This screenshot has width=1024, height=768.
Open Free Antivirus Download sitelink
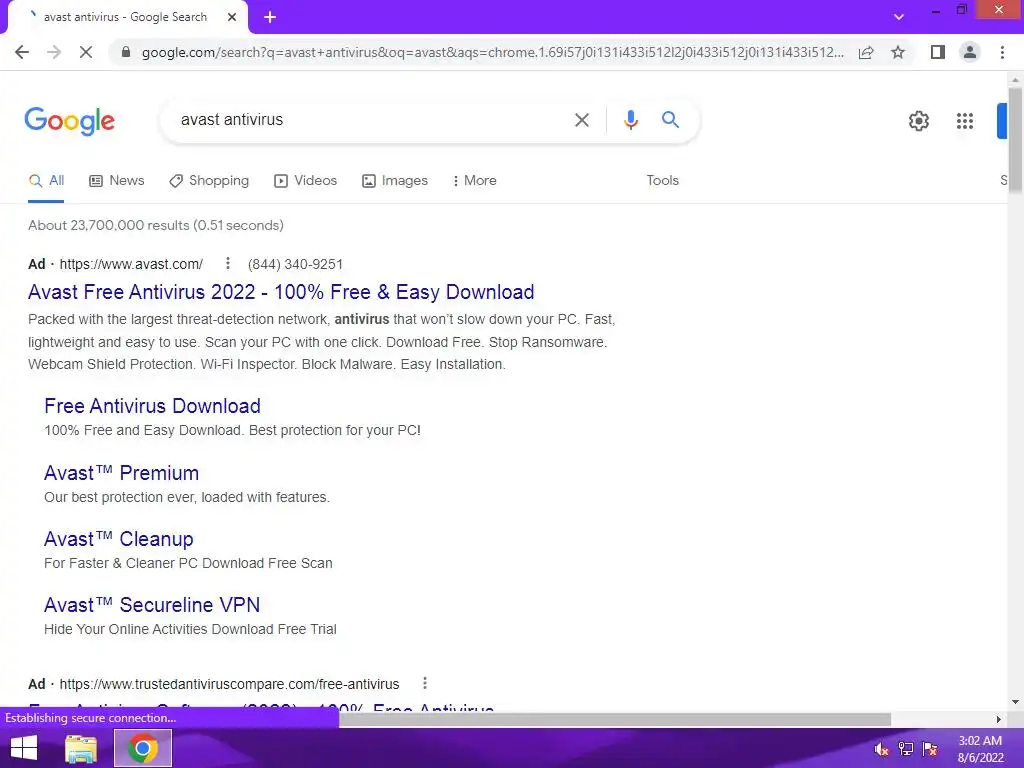(x=152, y=406)
